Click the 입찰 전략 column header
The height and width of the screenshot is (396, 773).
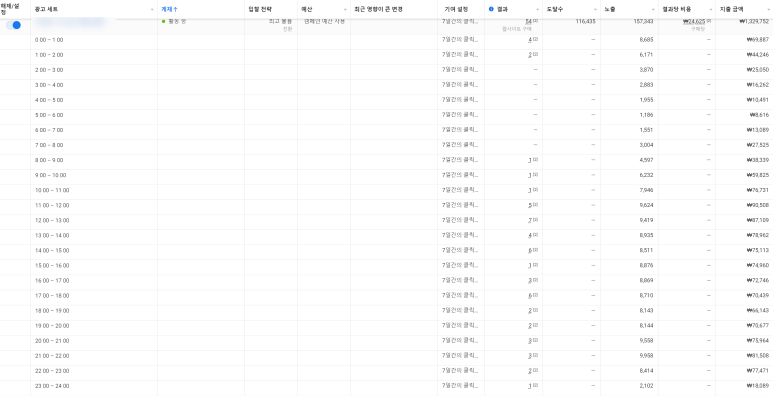260,9
